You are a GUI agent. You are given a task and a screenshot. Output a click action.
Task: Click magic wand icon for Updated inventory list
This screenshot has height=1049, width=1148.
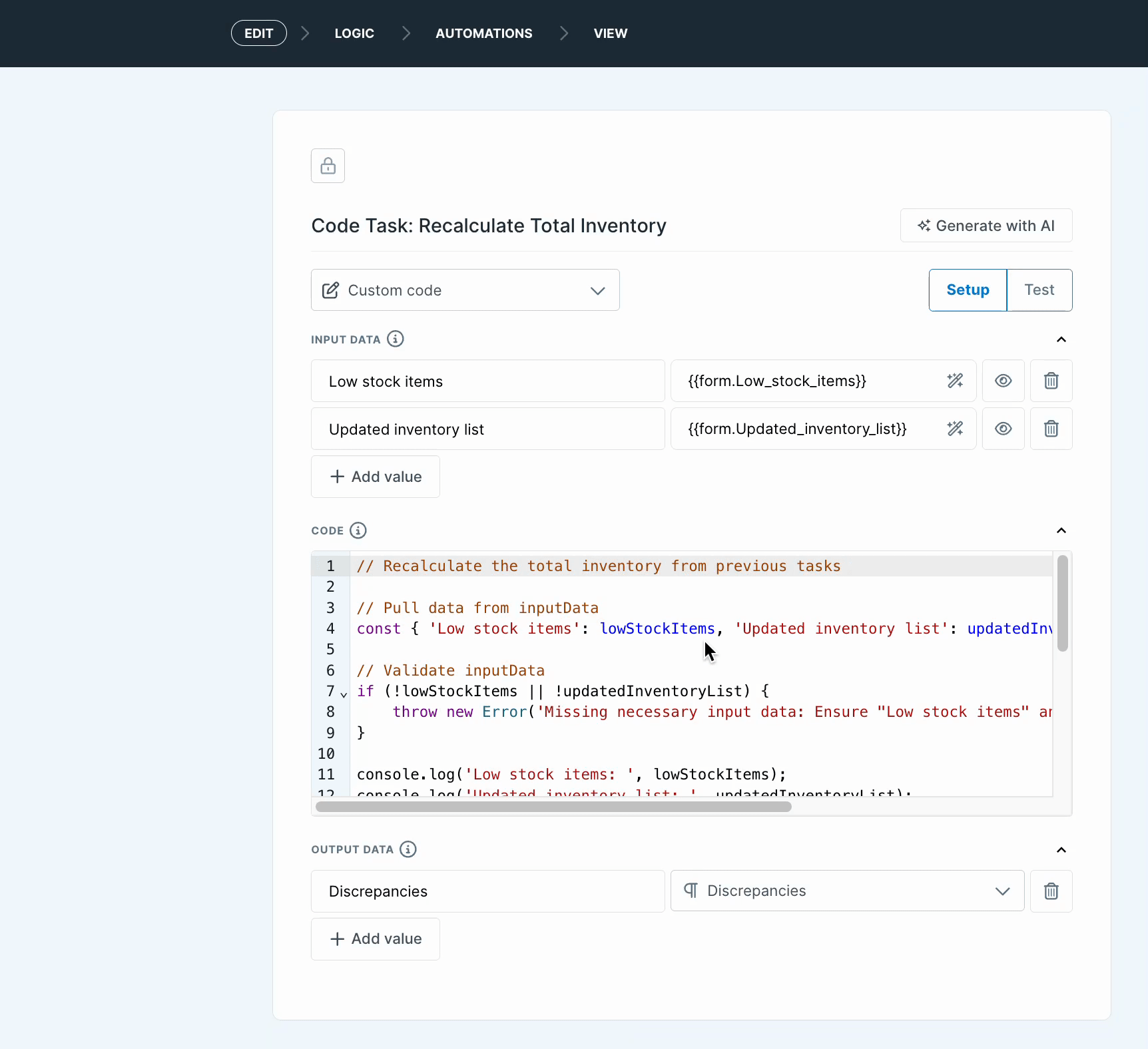[955, 429]
